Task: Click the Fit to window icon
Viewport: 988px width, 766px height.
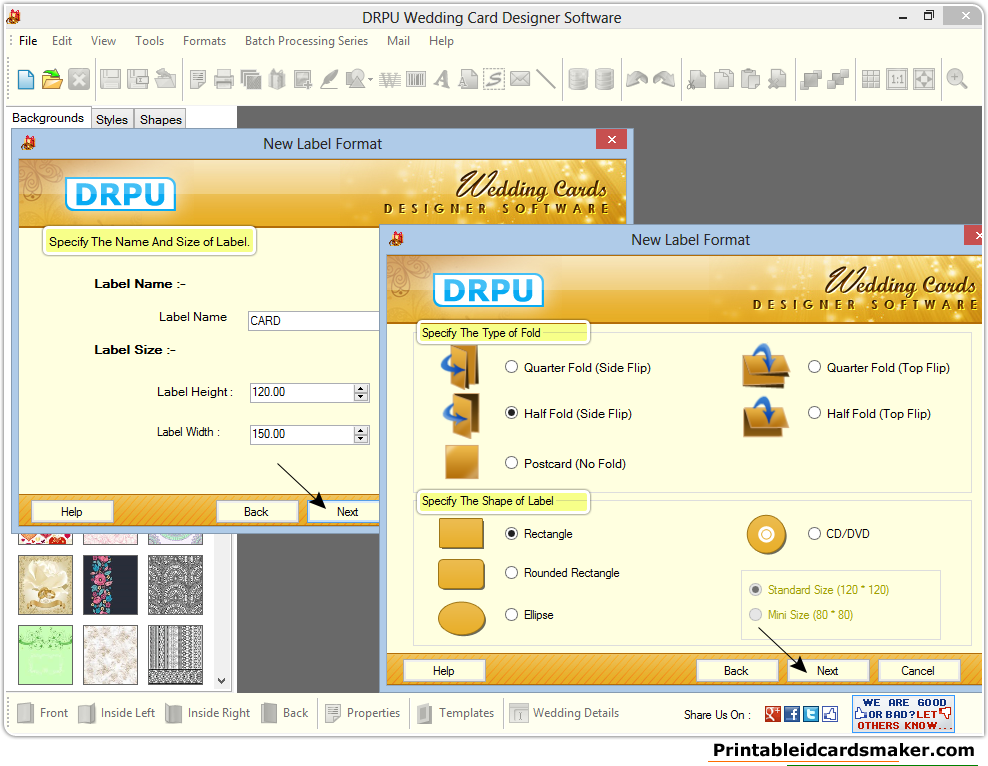Action: [x=924, y=79]
